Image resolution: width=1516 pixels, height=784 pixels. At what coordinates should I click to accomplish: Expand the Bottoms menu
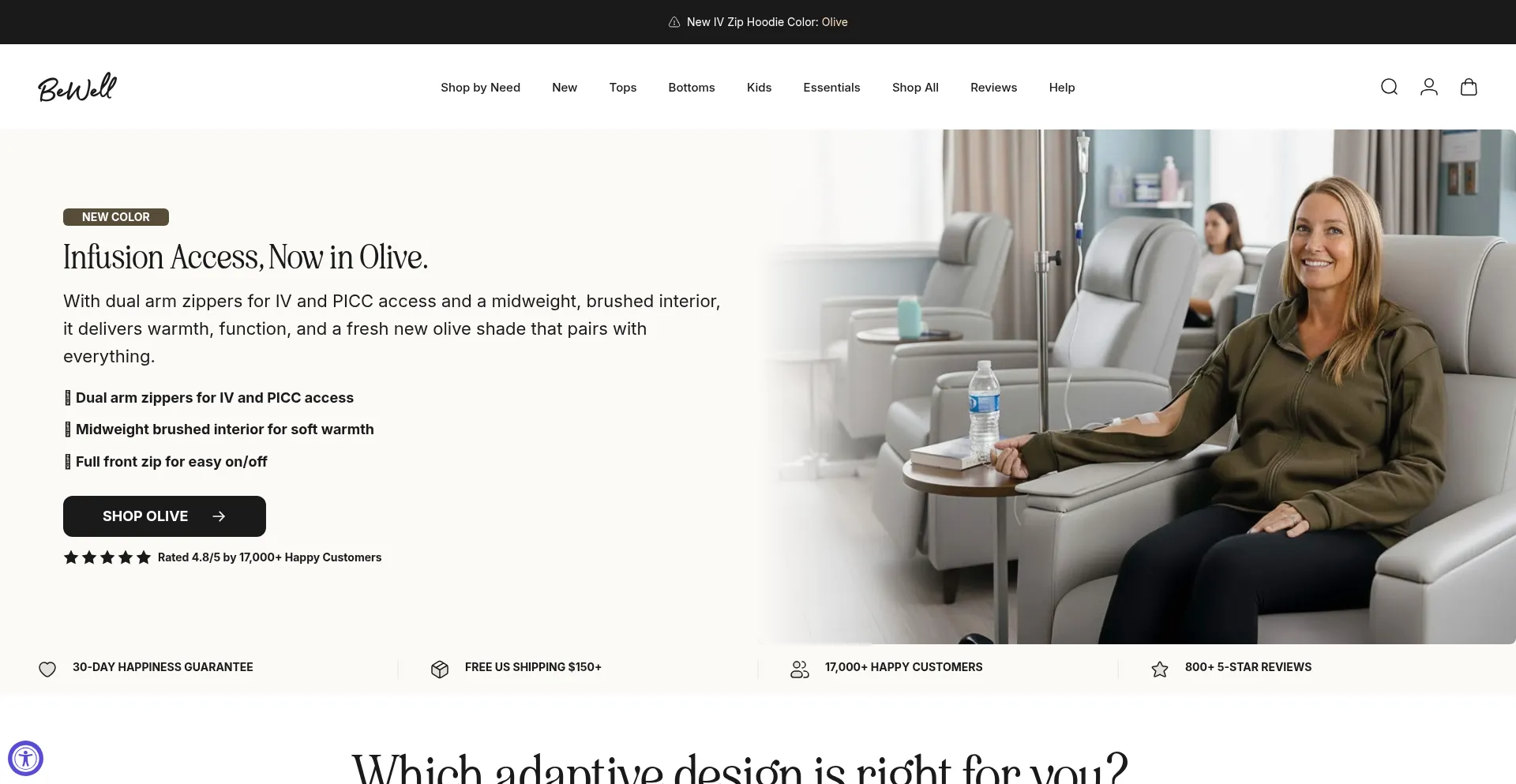click(692, 87)
